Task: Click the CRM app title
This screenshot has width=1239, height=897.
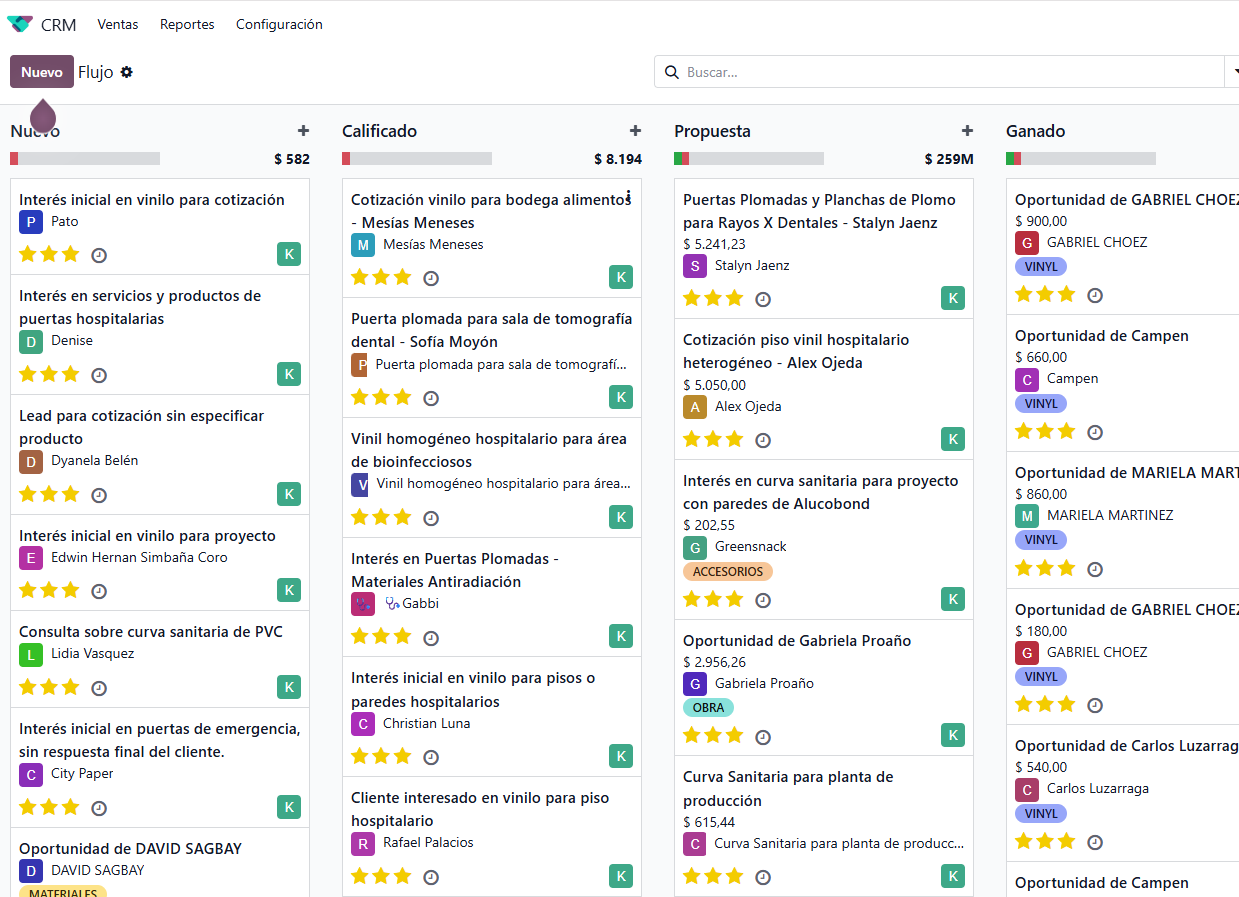Action: [x=59, y=25]
